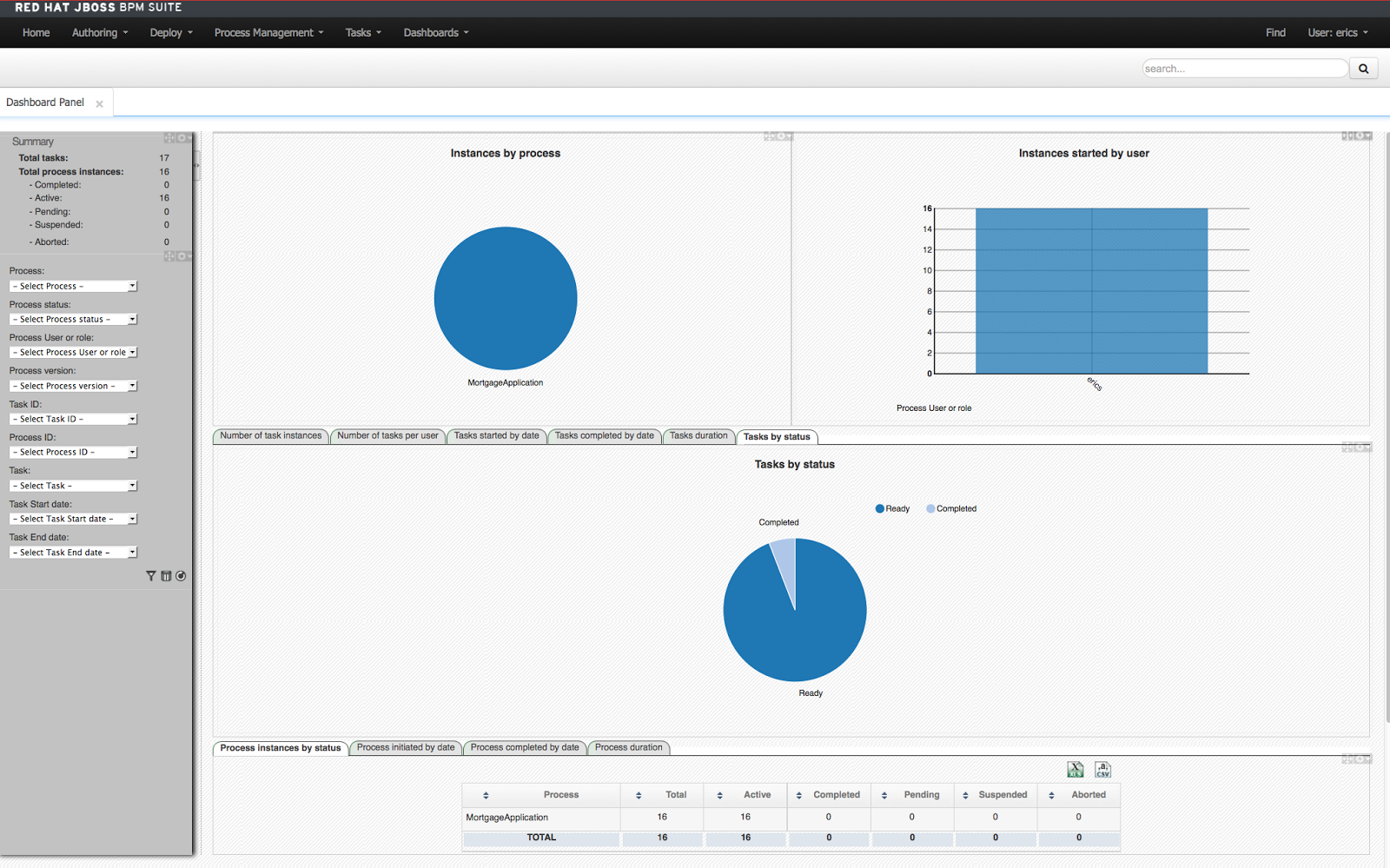Apply filter using the funnel icon
The width and height of the screenshot is (1390, 868).
click(x=151, y=576)
